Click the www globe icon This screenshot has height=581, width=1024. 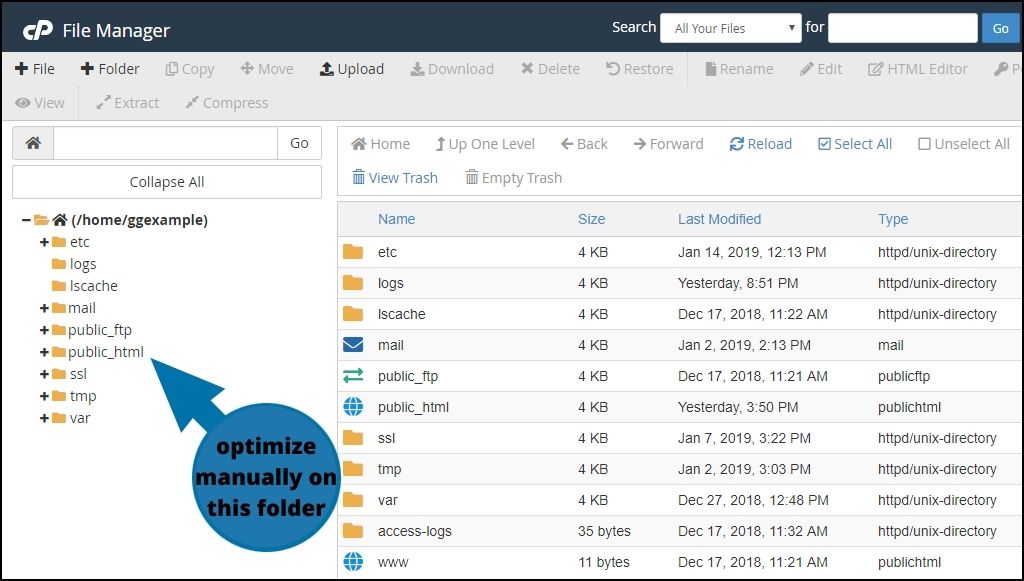click(x=353, y=561)
